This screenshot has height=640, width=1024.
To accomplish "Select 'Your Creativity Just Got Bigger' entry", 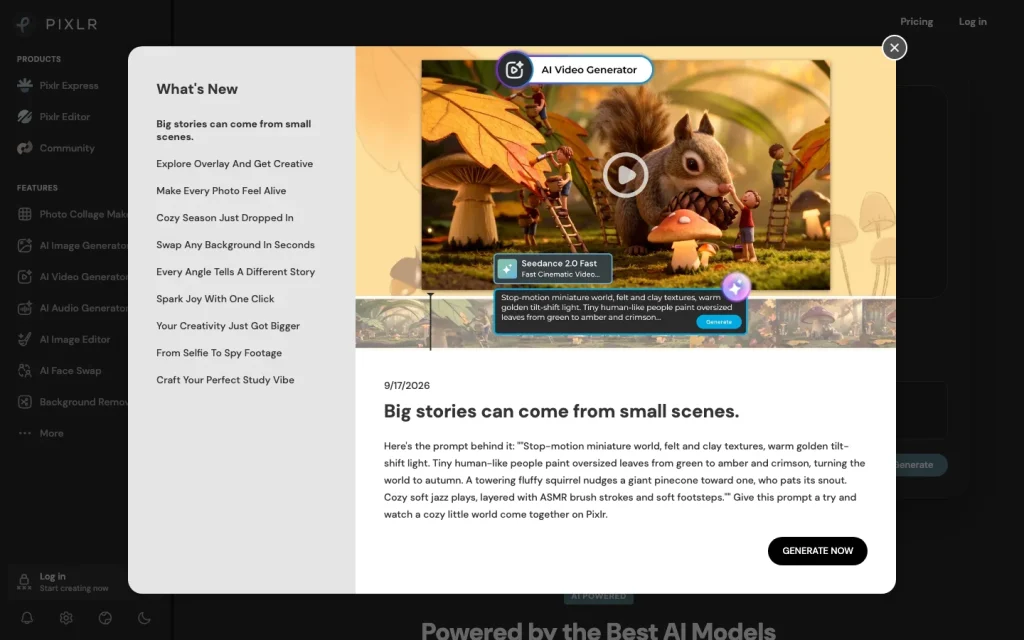I will click(228, 326).
